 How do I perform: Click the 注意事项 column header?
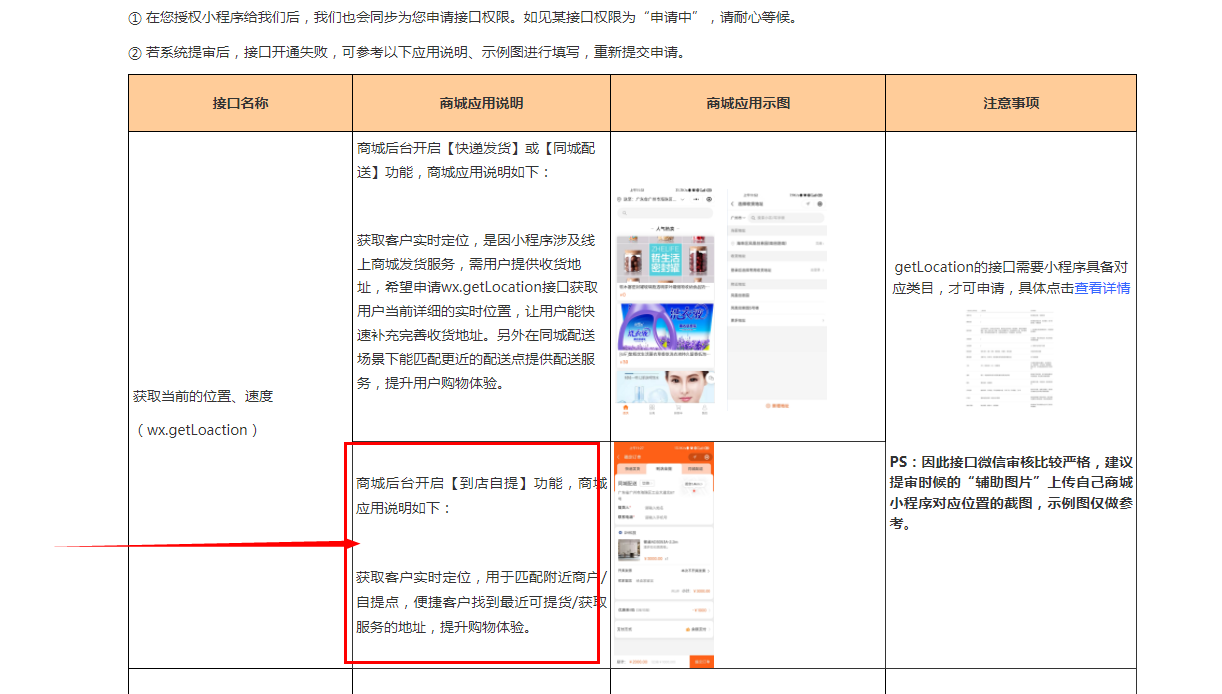(1010, 103)
